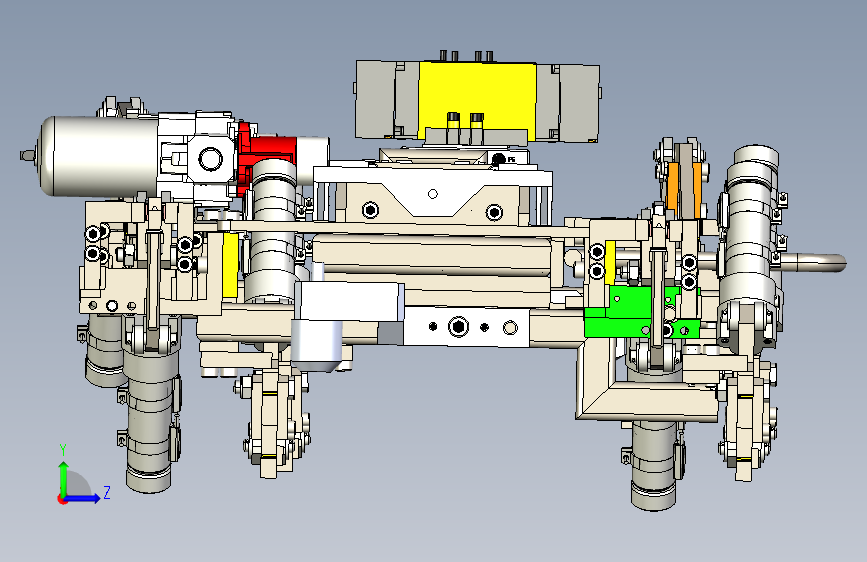Select the long horizontal beige cylinder body
Screen dimensions: 867x562
click(x=431, y=256)
